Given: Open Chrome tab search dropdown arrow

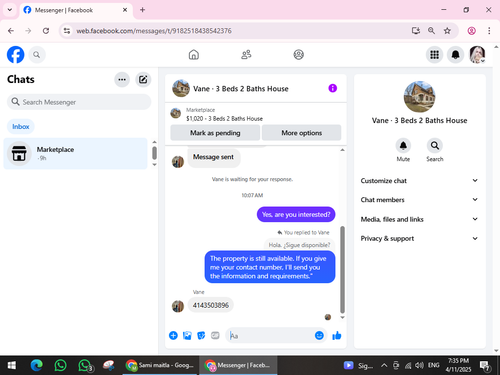Looking at the screenshot, I should (10, 10).
